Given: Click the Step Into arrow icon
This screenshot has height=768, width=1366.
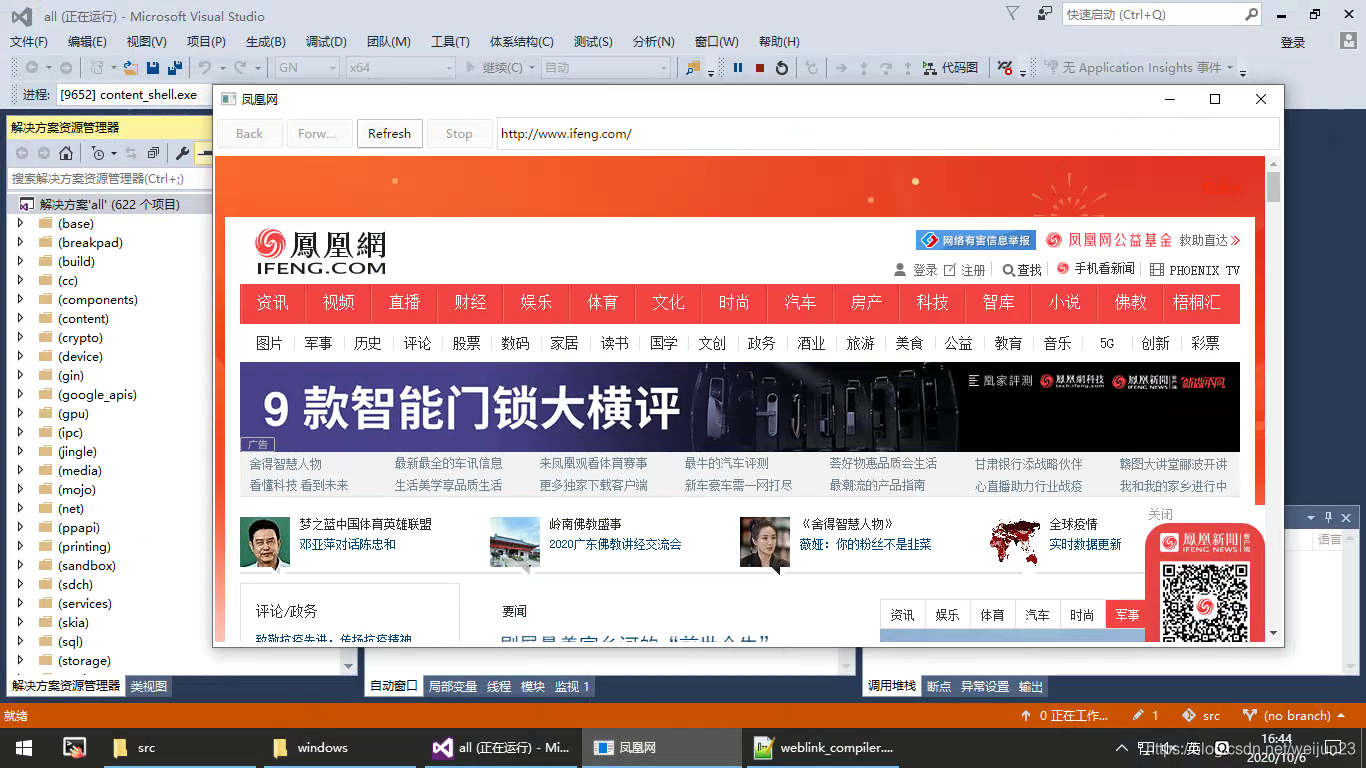Looking at the screenshot, I should tap(864, 68).
